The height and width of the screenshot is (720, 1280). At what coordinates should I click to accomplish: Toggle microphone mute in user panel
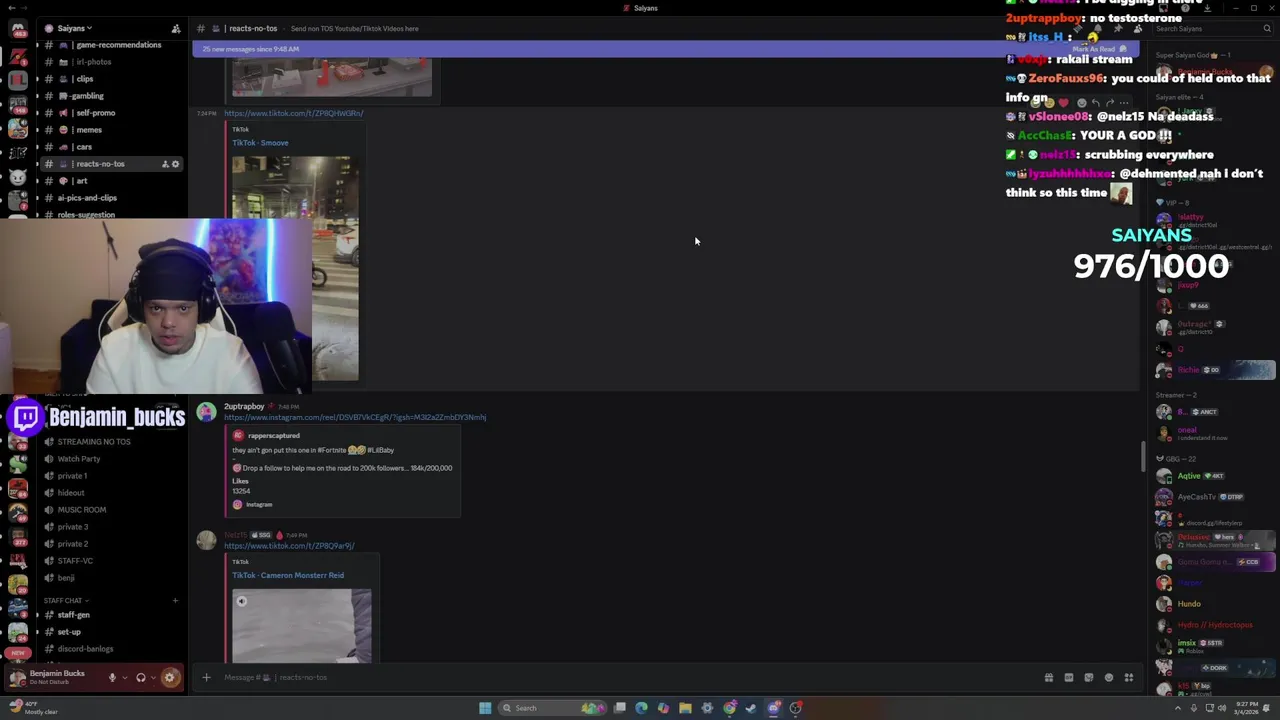click(x=112, y=677)
